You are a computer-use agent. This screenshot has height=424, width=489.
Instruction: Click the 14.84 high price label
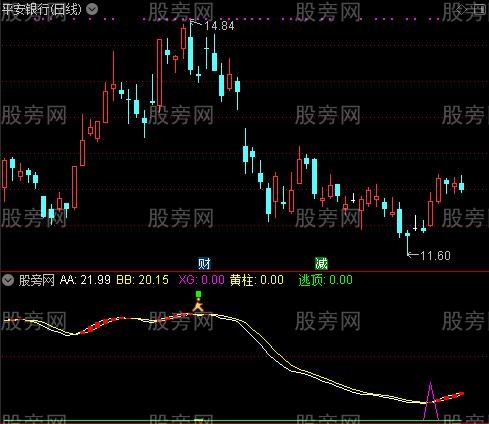click(219, 26)
